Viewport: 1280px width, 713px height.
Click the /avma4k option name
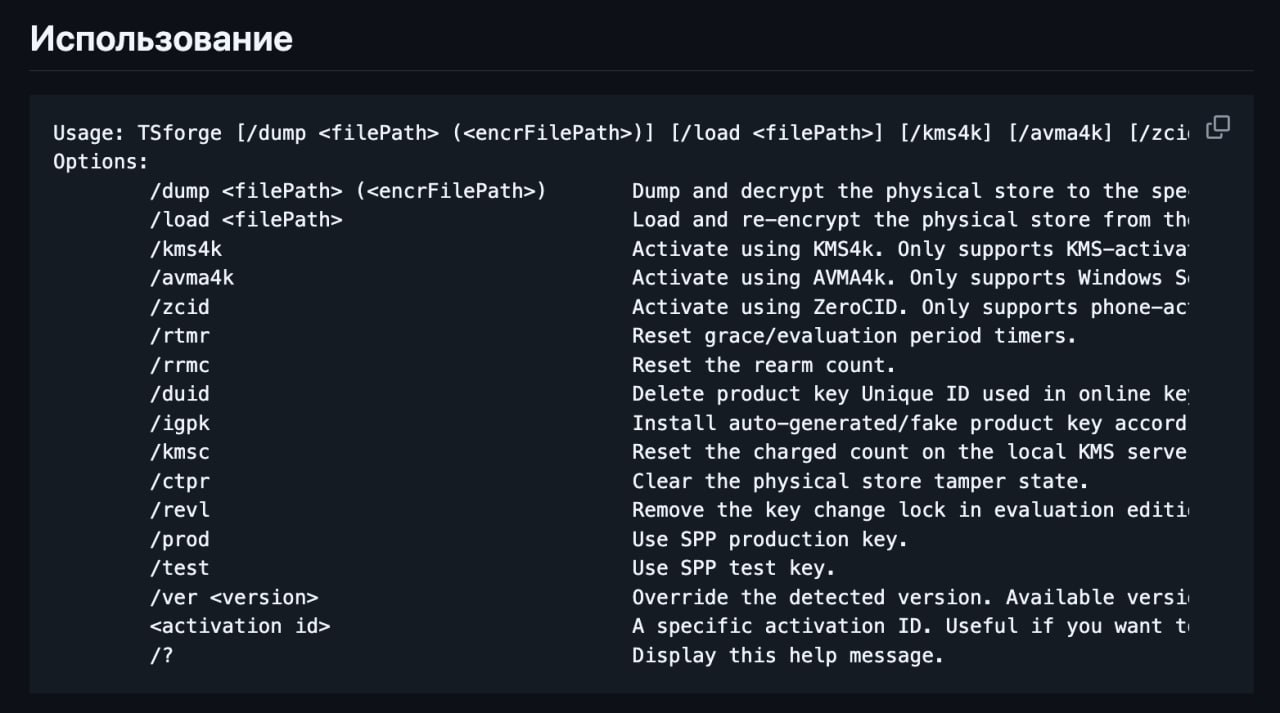pyautogui.click(x=191, y=278)
